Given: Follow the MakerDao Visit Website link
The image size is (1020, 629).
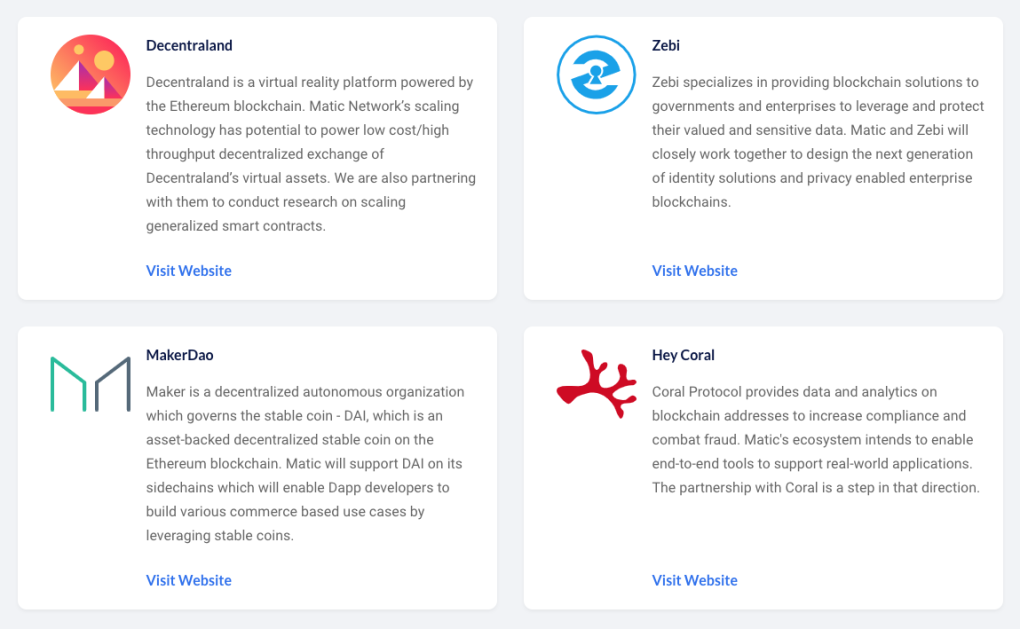Looking at the screenshot, I should [189, 580].
